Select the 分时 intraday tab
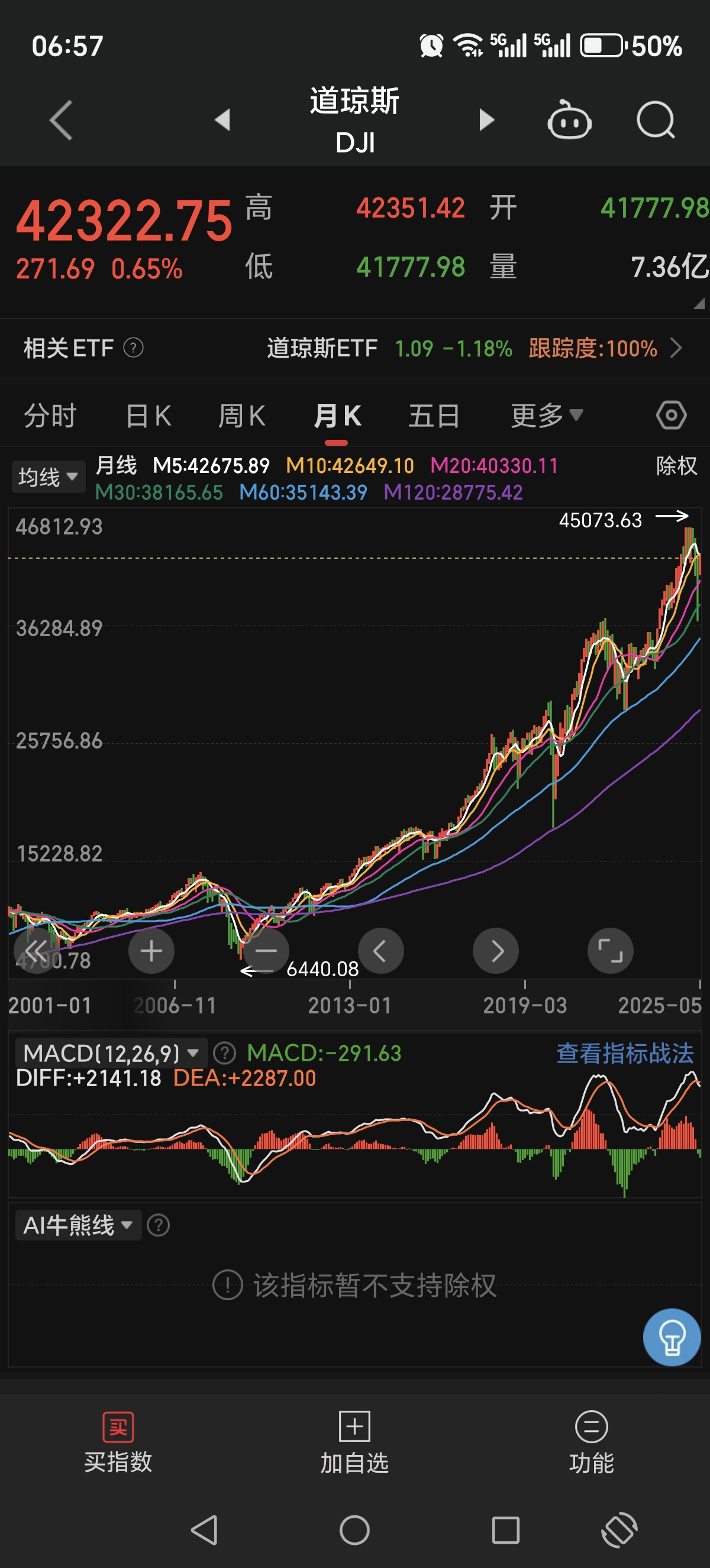 point(50,416)
